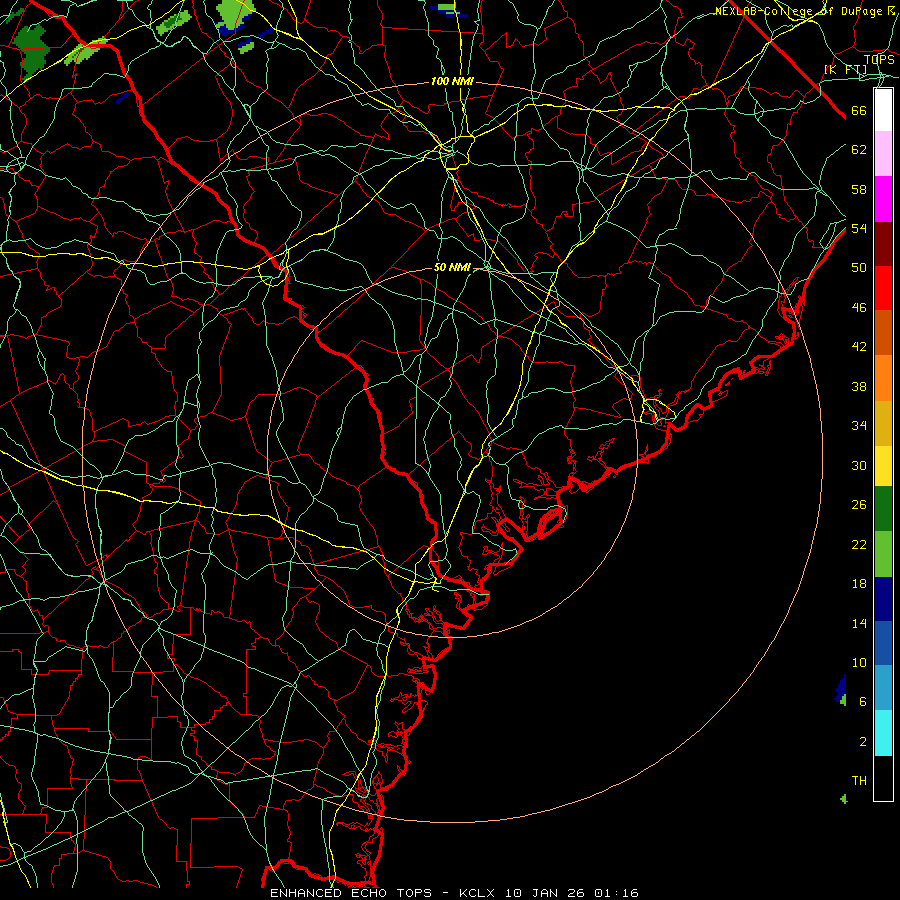Click the light green 22 kft legend swatch
The image size is (900, 900).
[883, 554]
